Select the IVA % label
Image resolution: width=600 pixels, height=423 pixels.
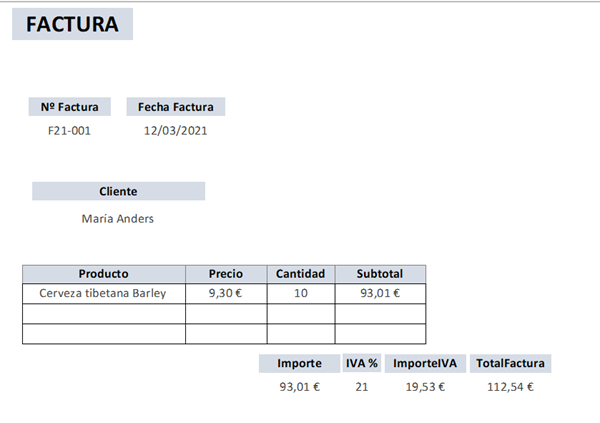click(362, 363)
